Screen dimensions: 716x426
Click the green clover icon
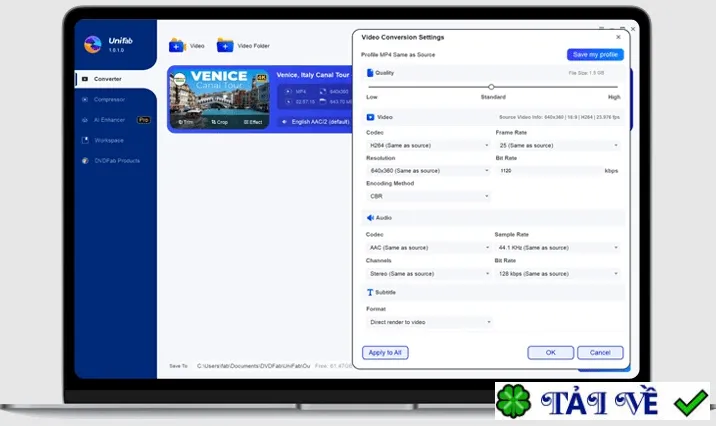[x=514, y=401]
